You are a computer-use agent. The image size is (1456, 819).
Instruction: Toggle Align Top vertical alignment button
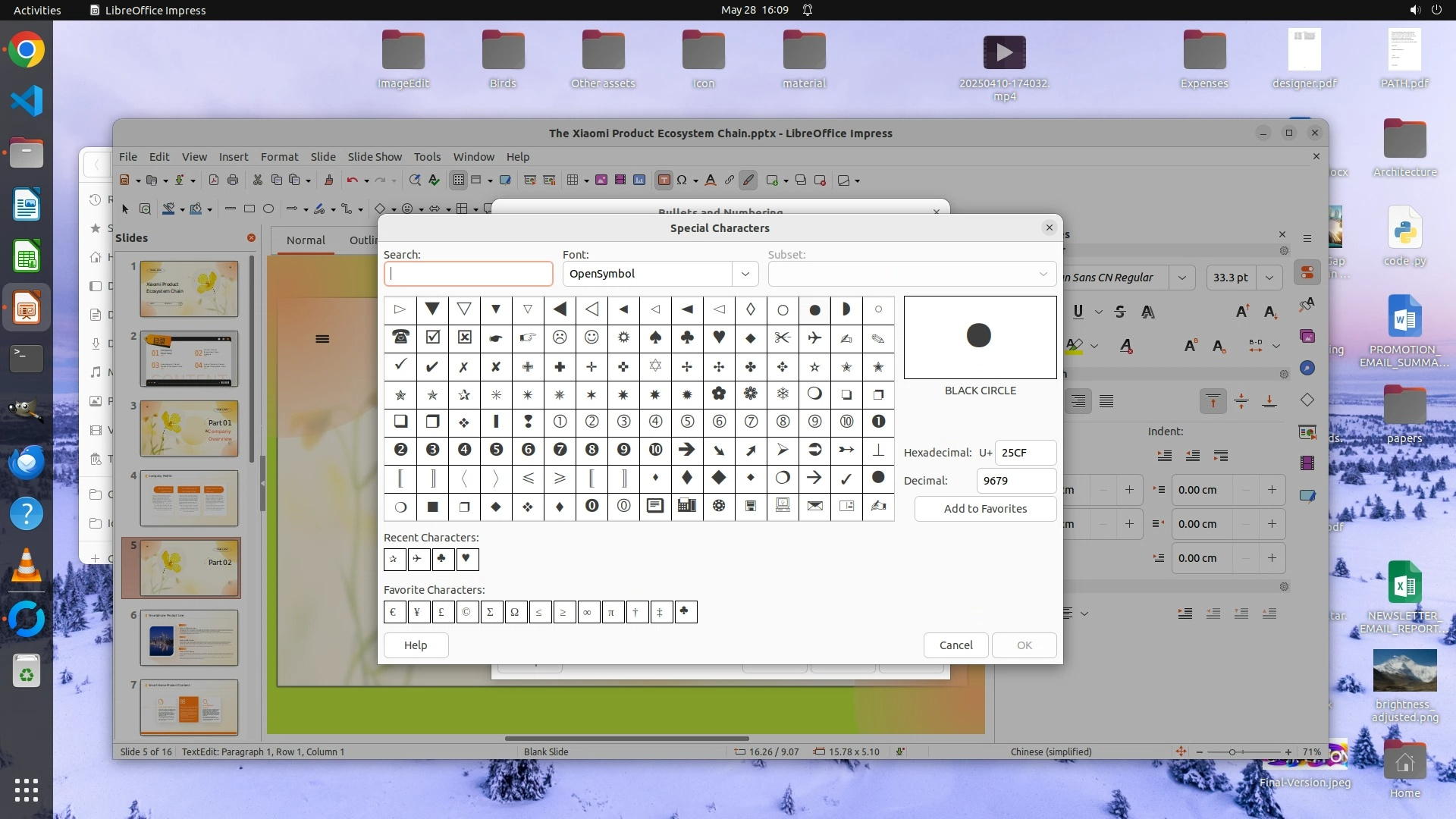click(x=1213, y=401)
